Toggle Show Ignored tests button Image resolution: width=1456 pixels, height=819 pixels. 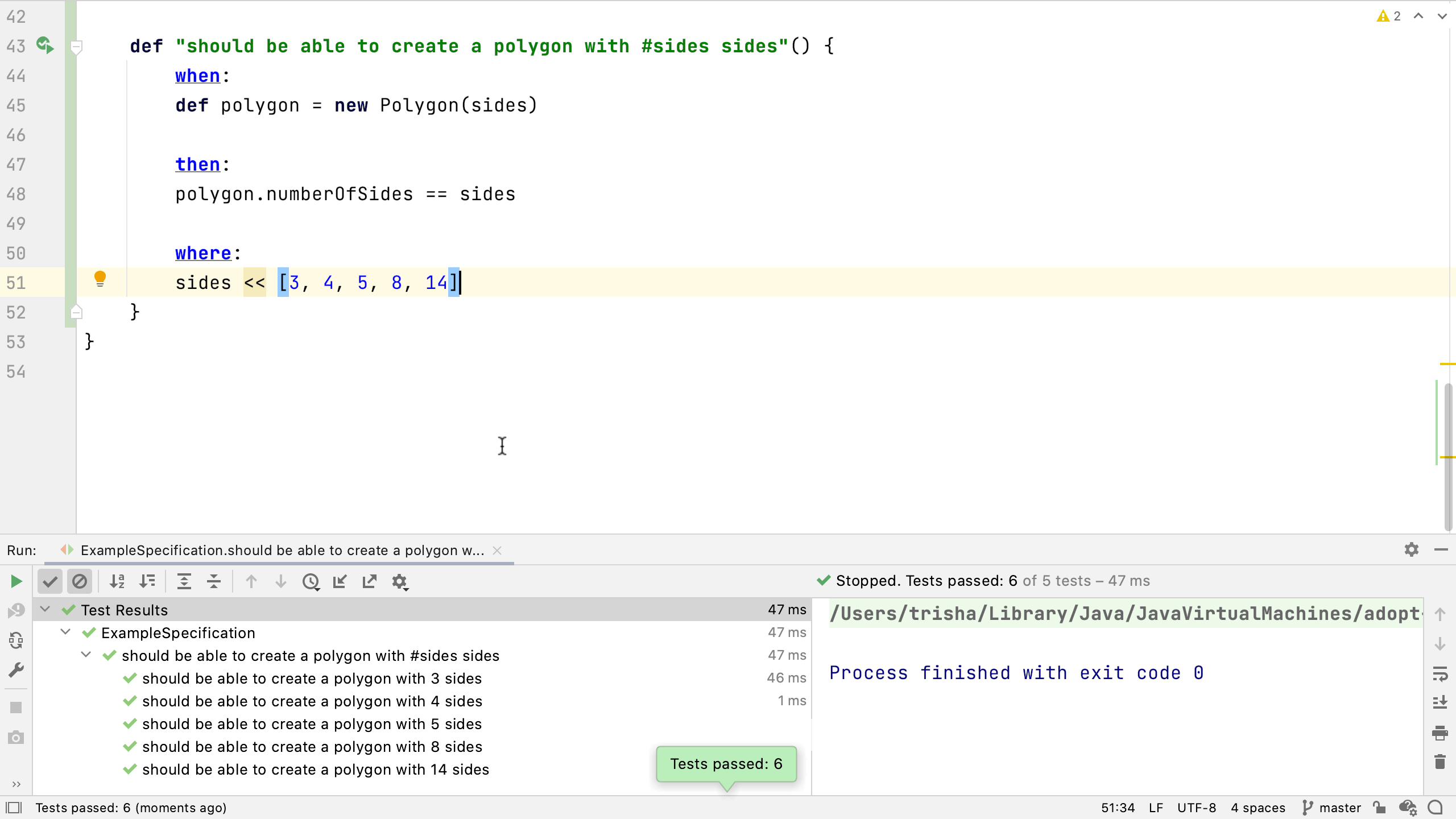pyautogui.click(x=80, y=581)
